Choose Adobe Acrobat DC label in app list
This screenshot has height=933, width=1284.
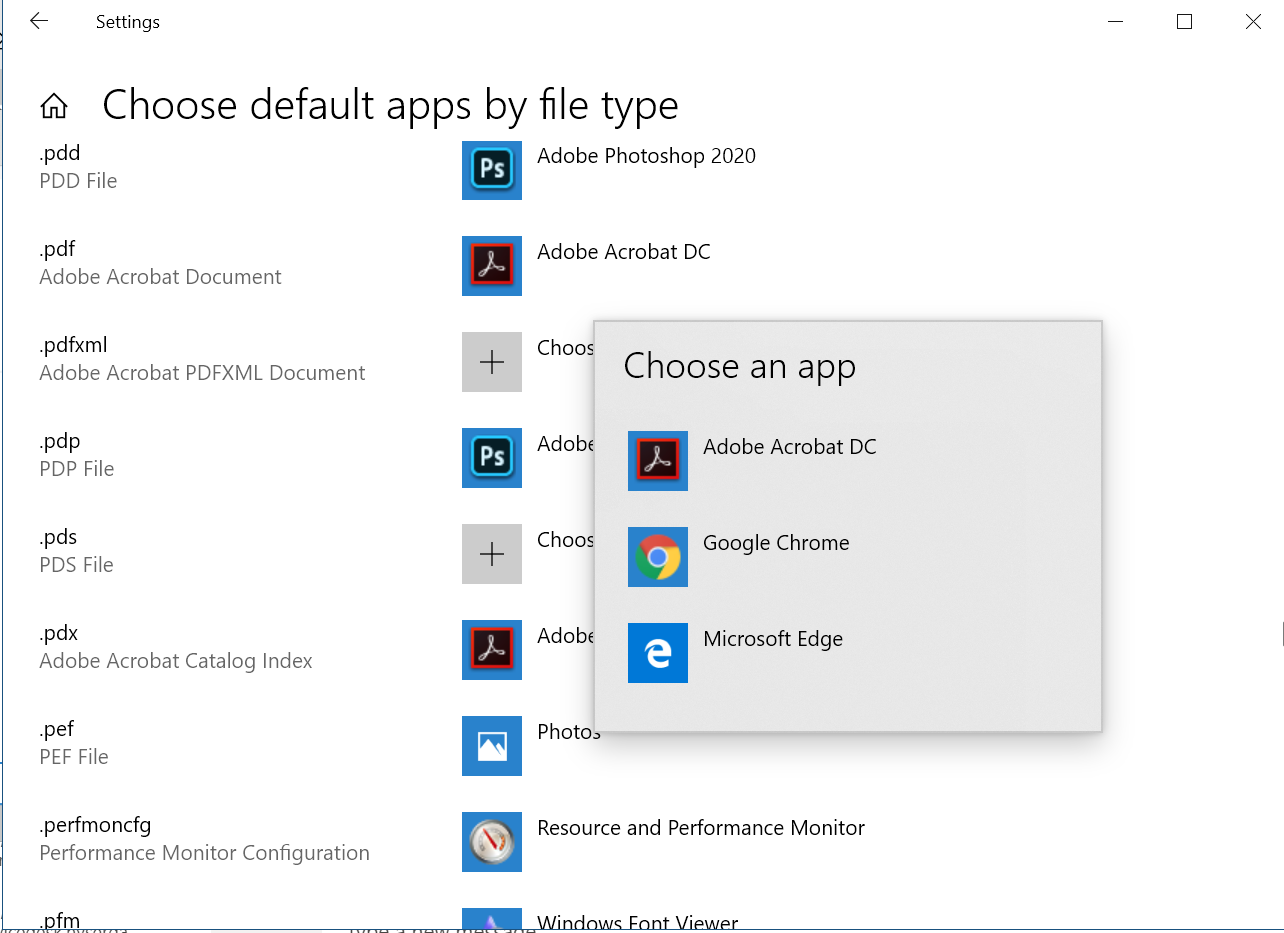[790, 447]
